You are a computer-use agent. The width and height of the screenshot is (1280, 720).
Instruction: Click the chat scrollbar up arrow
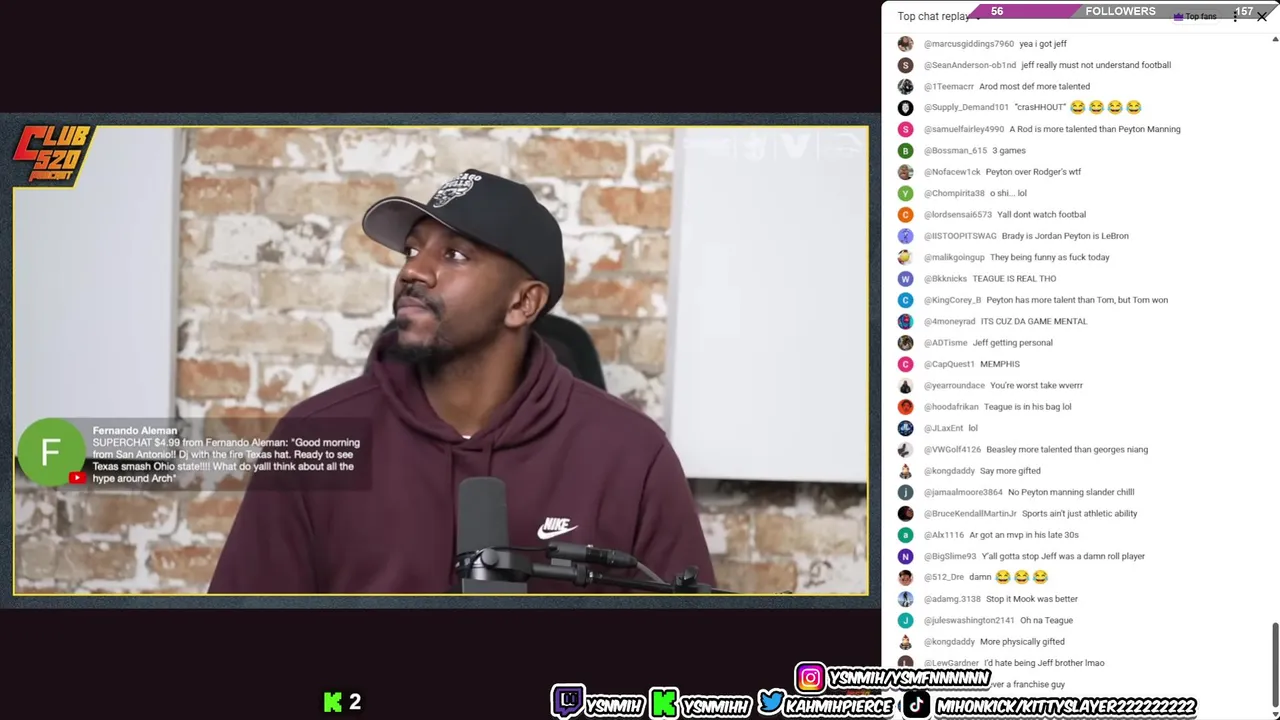coord(1275,40)
